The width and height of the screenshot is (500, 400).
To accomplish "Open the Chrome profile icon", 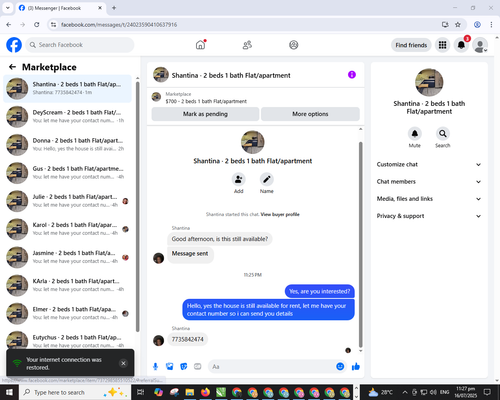I will pos(477,25).
